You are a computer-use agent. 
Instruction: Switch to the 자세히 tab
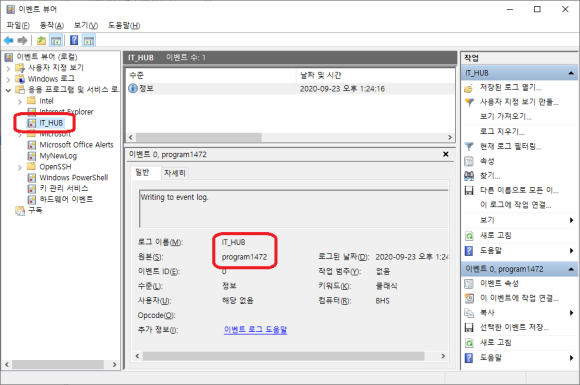[x=175, y=173]
